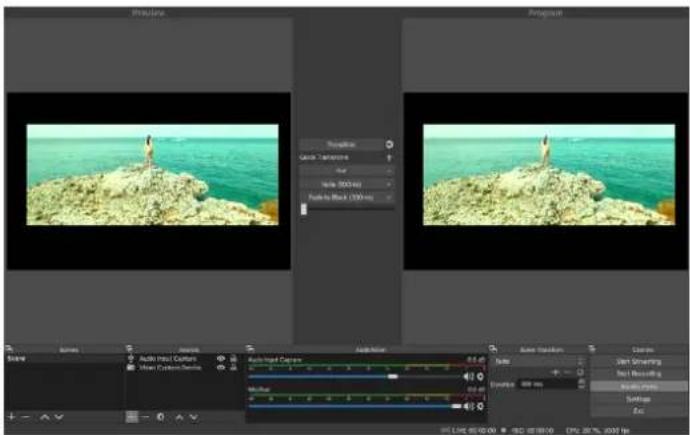Screen dimensions: 690x435
Task: Select the Scene item in Scenes list
Action: pyautogui.click(x=64, y=358)
